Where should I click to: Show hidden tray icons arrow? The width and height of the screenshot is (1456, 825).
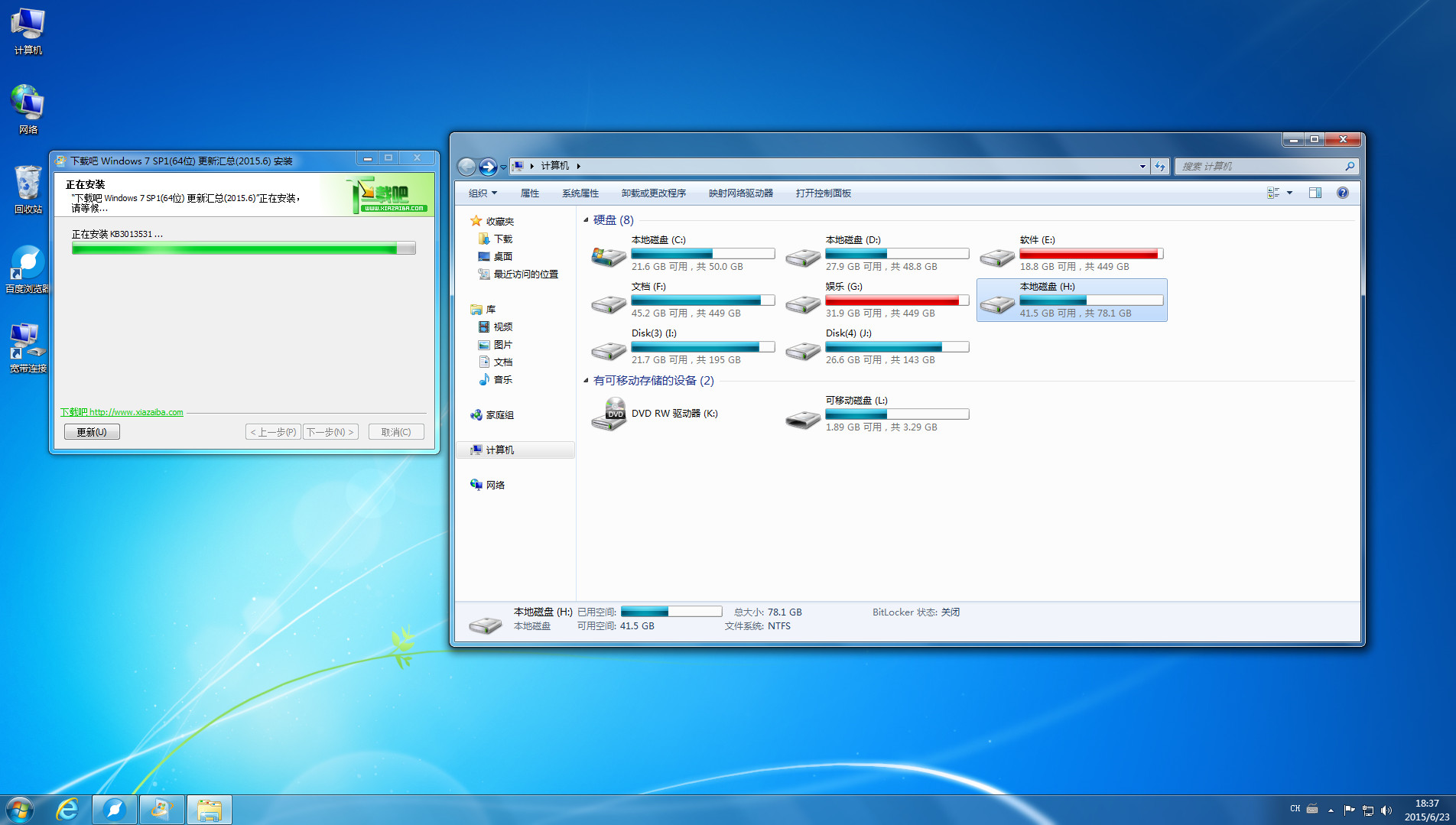[x=1331, y=810]
